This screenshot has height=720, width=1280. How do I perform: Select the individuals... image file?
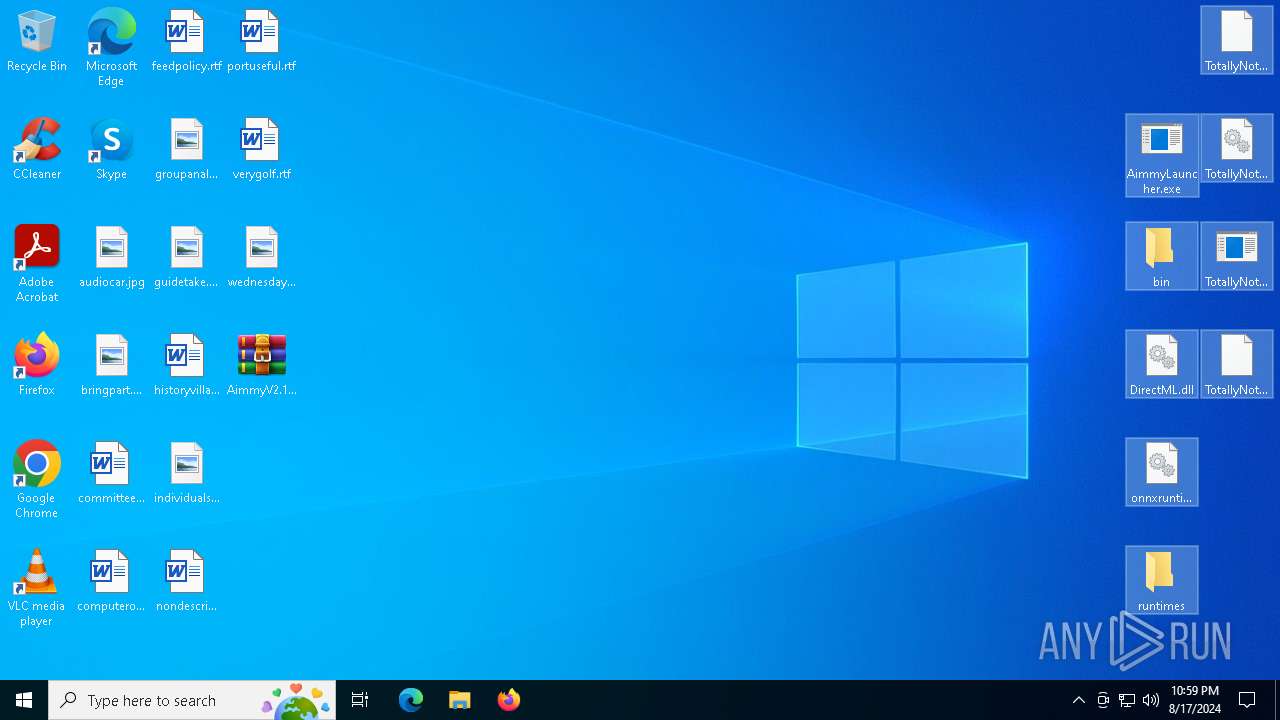coord(186,474)
